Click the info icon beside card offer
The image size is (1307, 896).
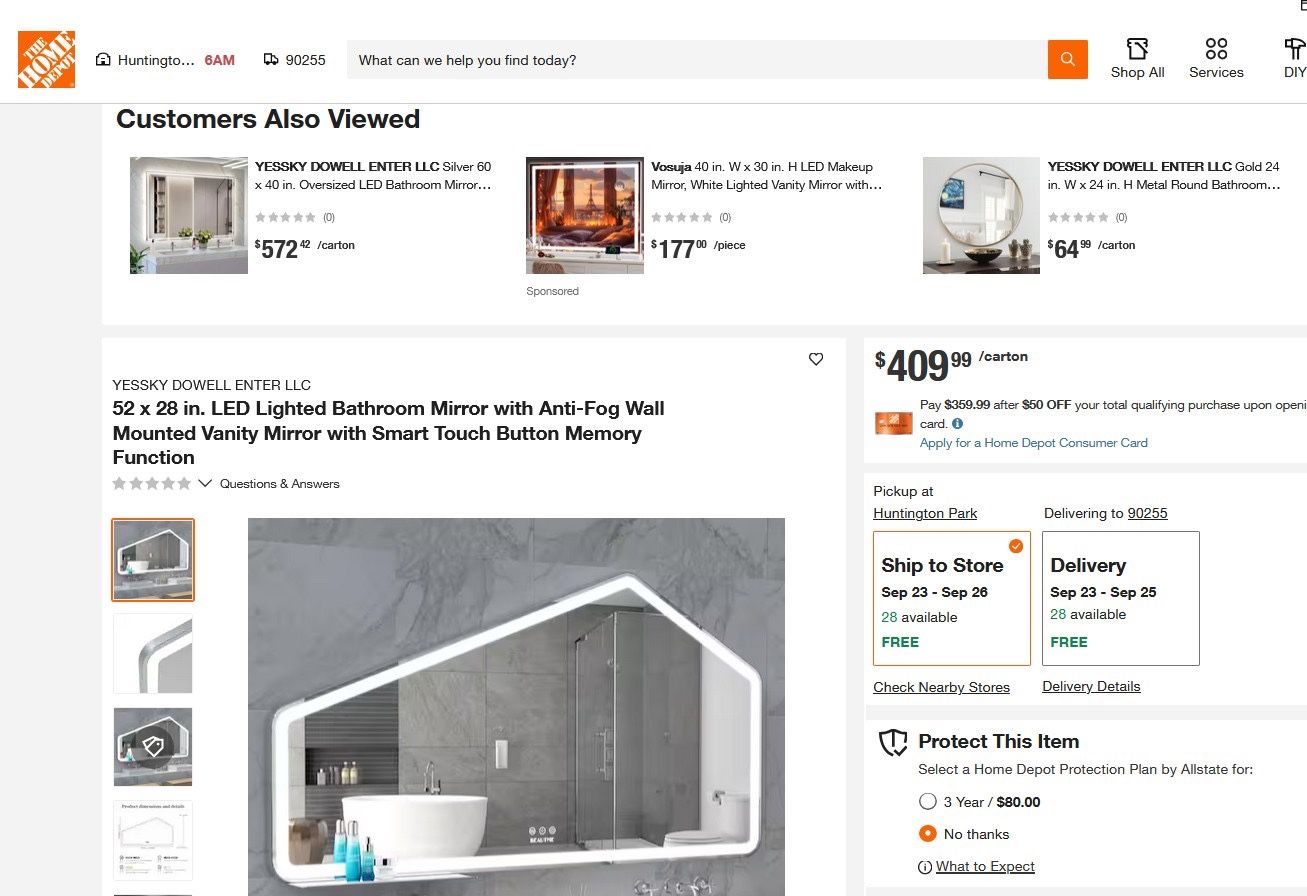tap(957, 424)
